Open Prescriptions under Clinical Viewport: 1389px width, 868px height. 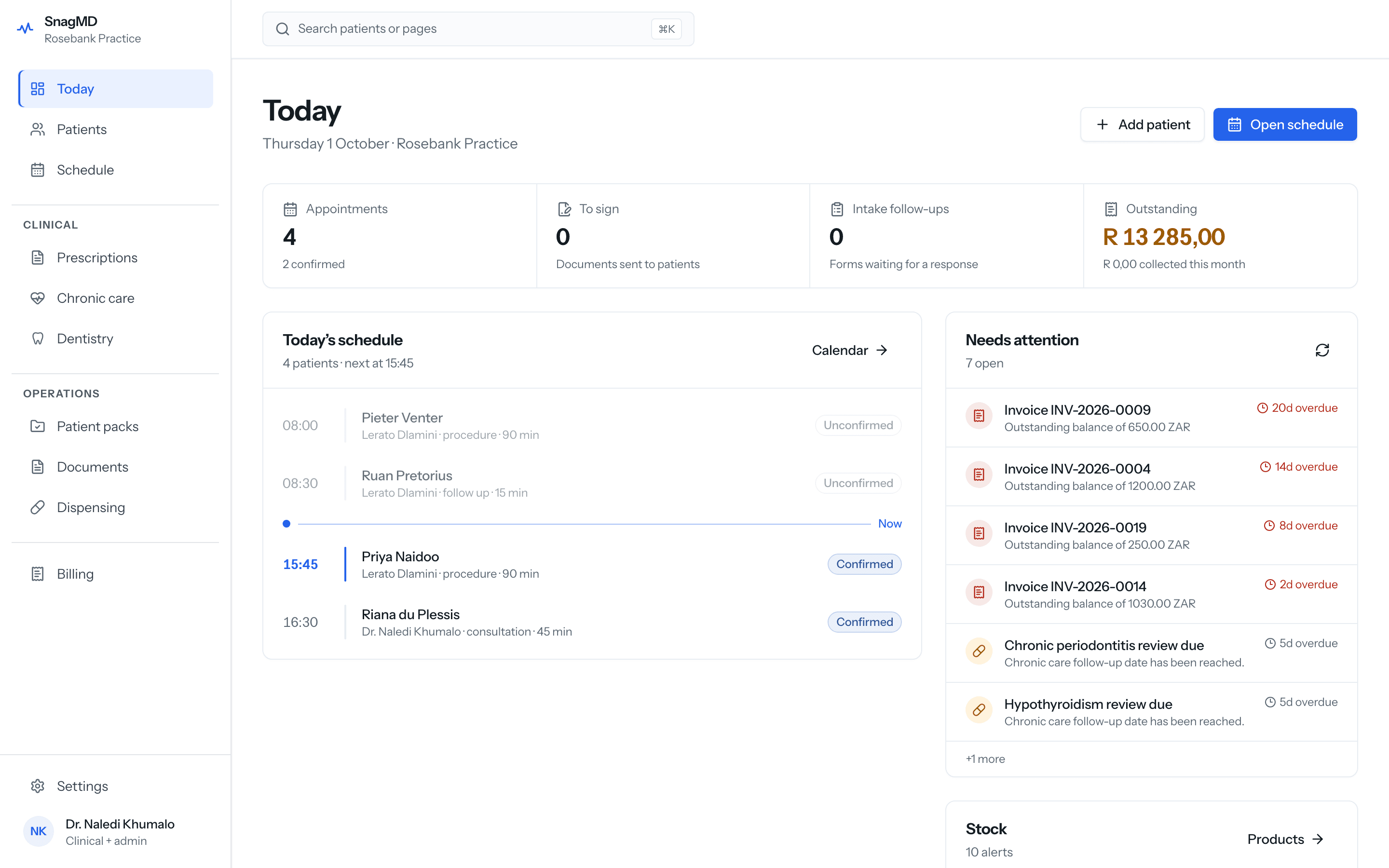(116, 258)
